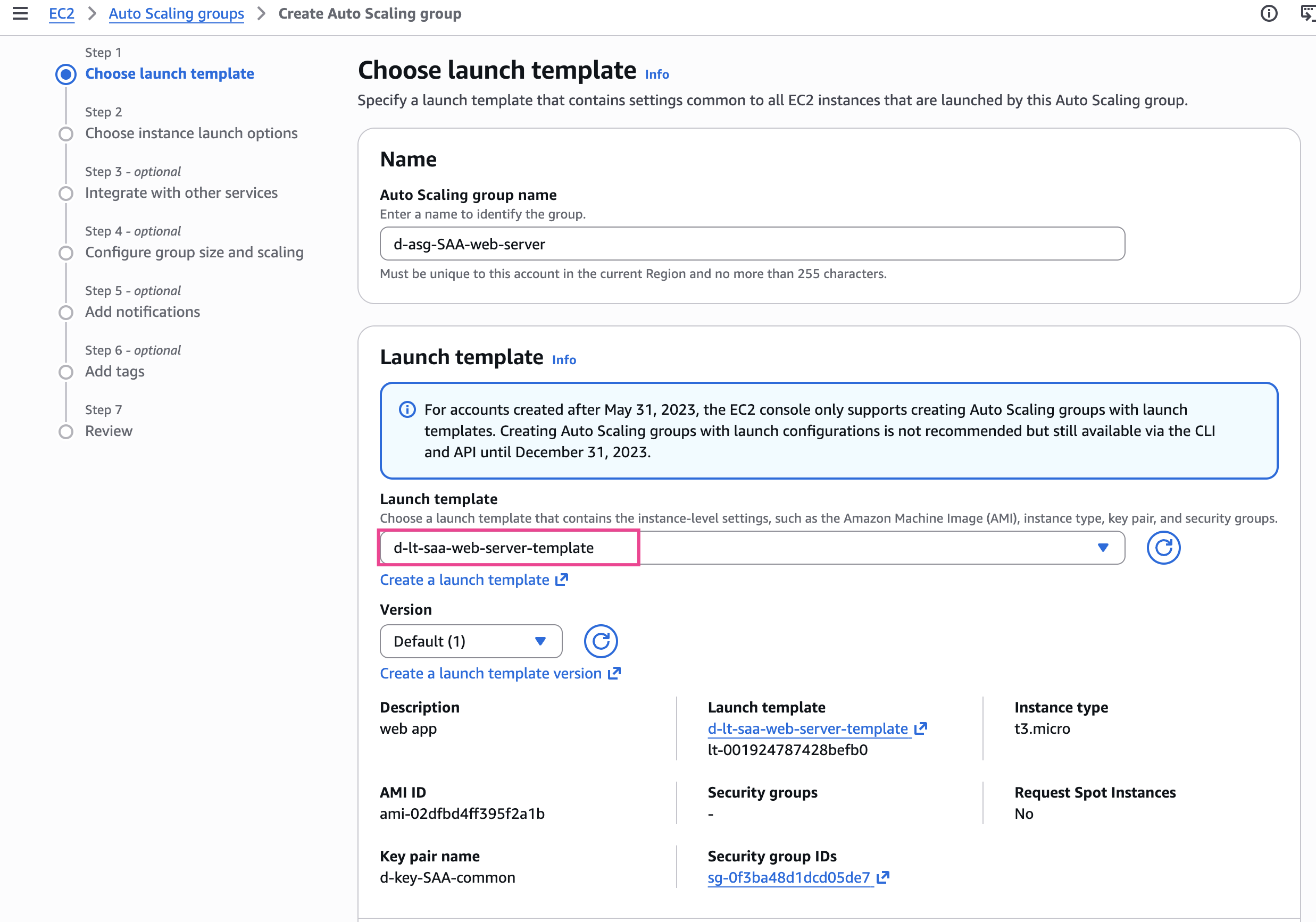Open the hamburger navigation menu
The height and width of the screenshot is (922, 1316).
pyautogui.click(x=20, y=13)
